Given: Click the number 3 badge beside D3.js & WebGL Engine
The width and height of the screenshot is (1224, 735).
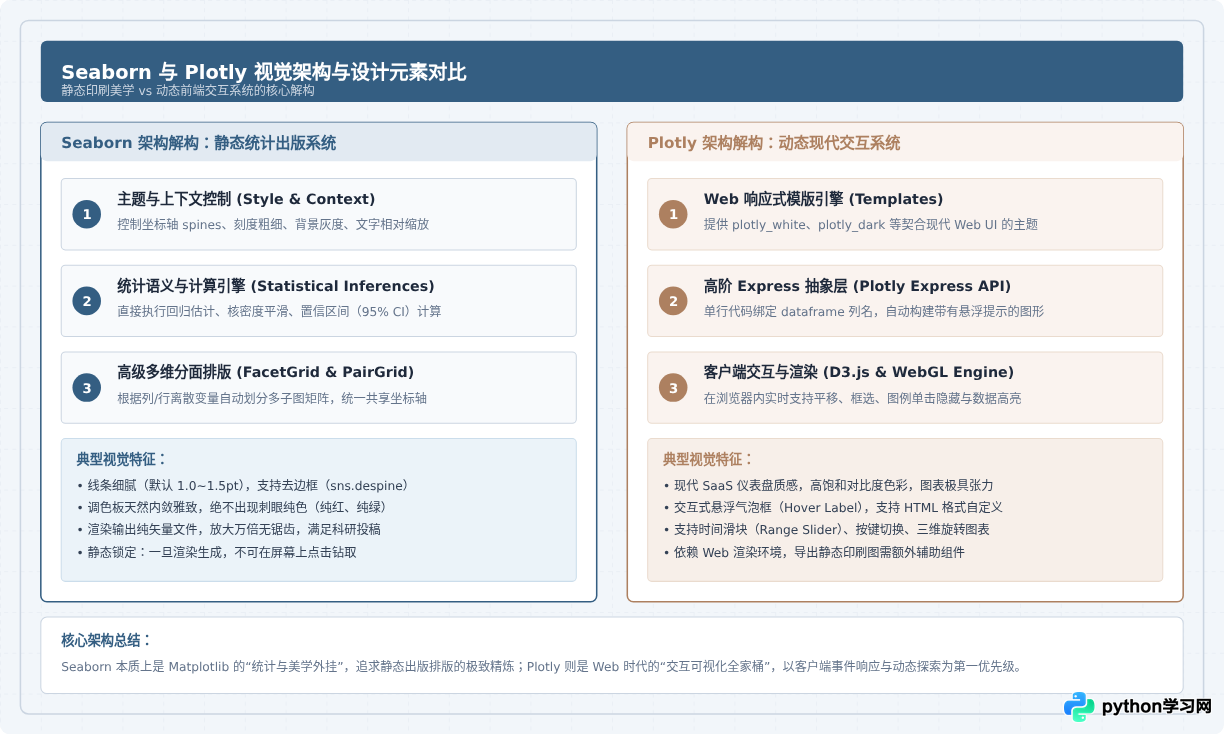Looking at the screenshot, I should 673,388.
